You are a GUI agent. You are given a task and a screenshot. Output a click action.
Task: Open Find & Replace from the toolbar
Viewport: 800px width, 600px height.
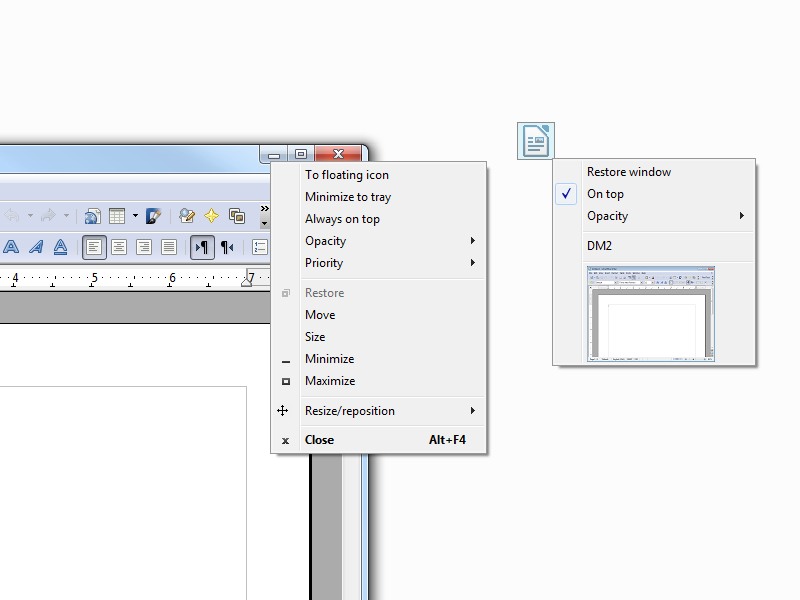coord(187,216)
